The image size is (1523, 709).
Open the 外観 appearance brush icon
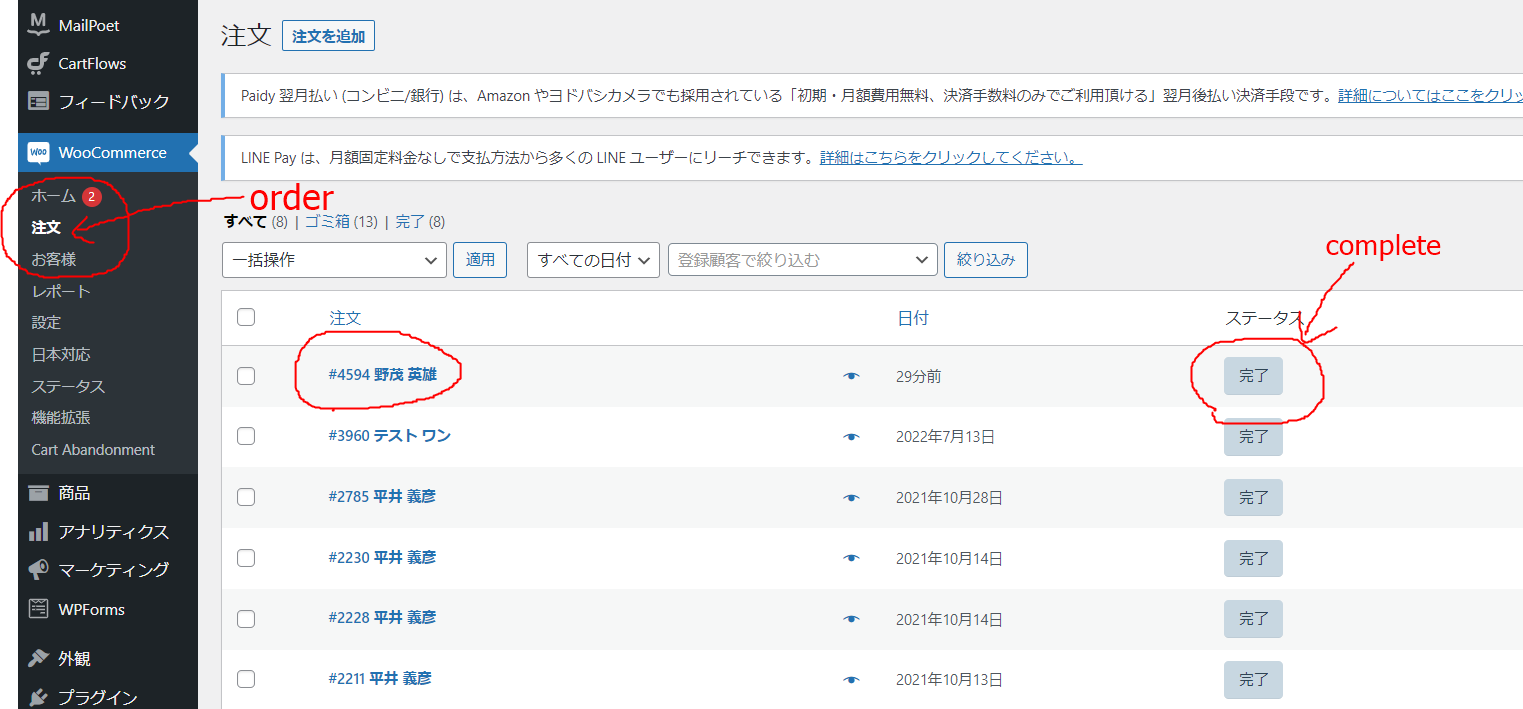coord(38,658)
